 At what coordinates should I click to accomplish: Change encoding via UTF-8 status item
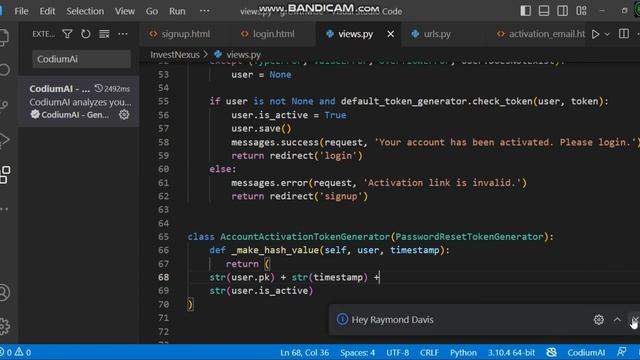click(398, 353)
